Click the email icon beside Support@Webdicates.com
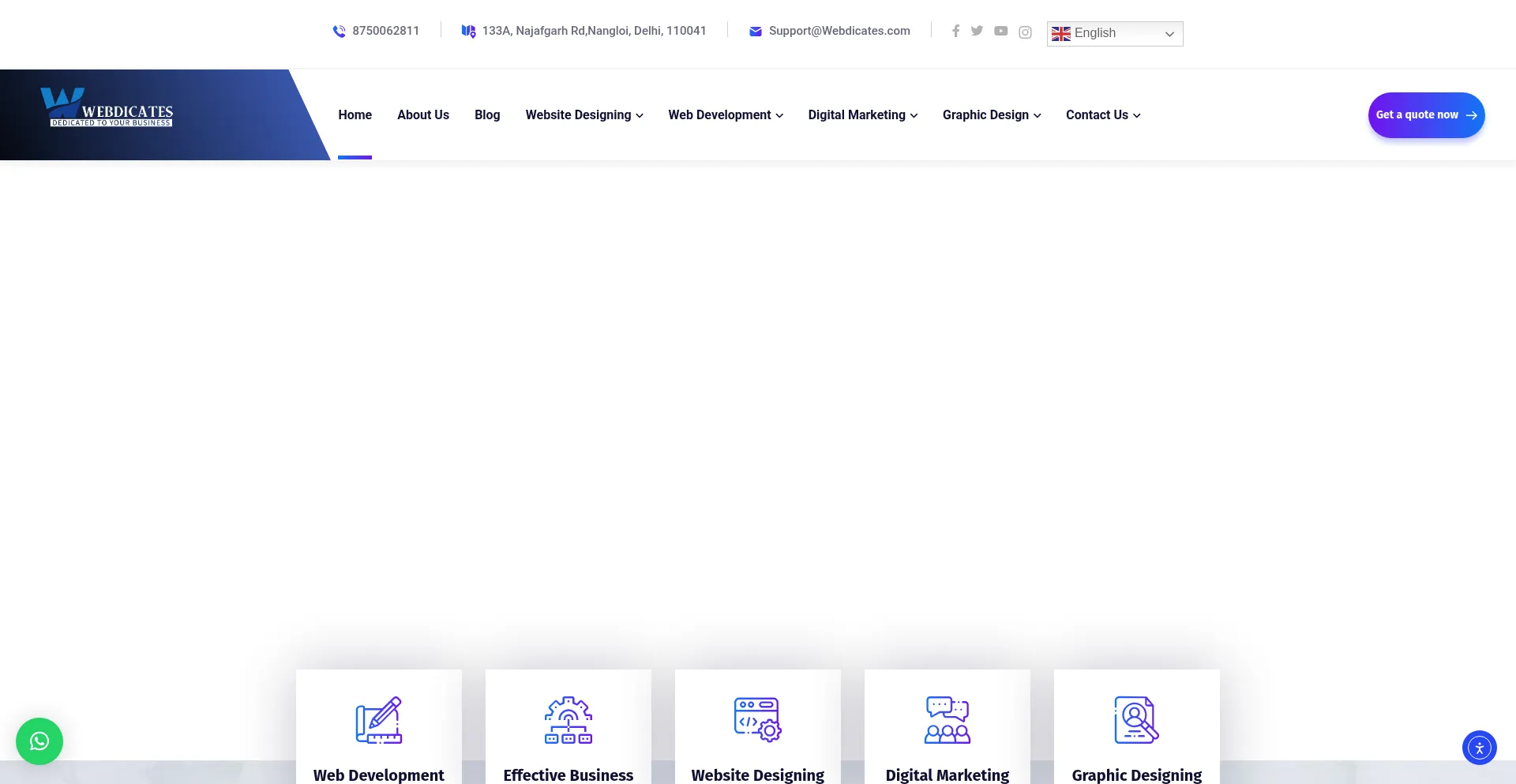This screenshot has width=1516, height=784. pos(755,31)
